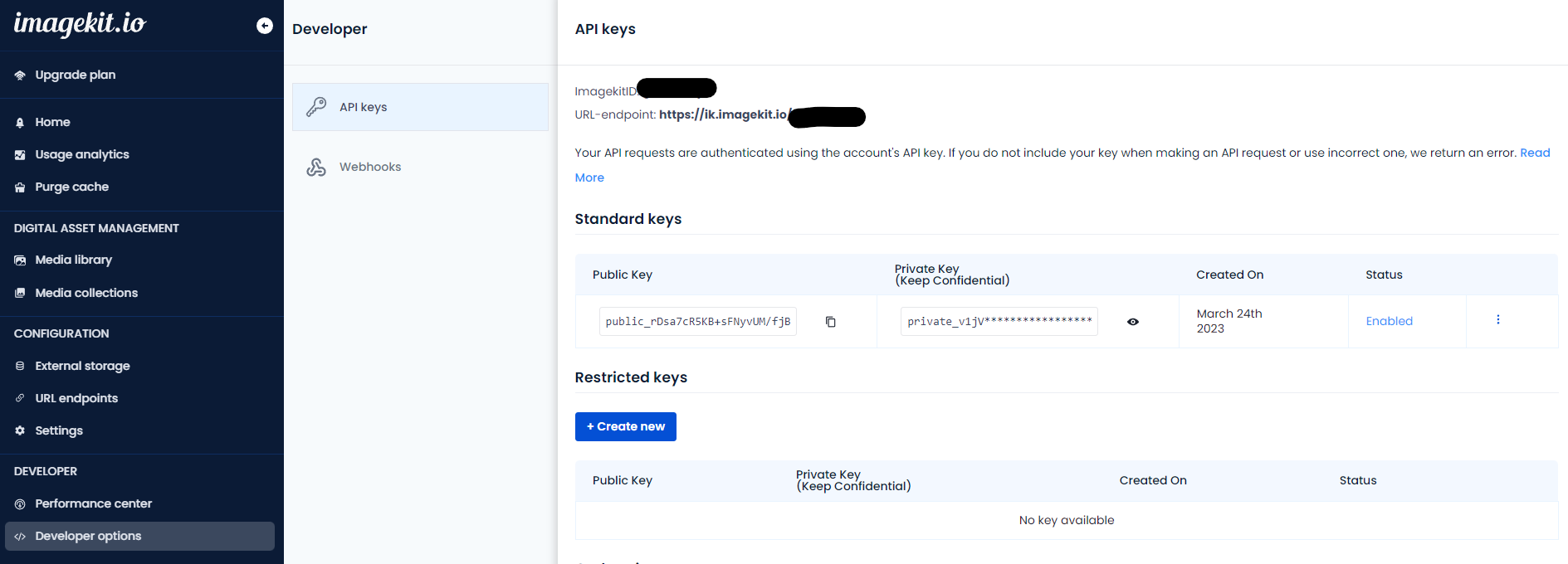
Task: Click the API keys key icon
Action: point(316,107)
